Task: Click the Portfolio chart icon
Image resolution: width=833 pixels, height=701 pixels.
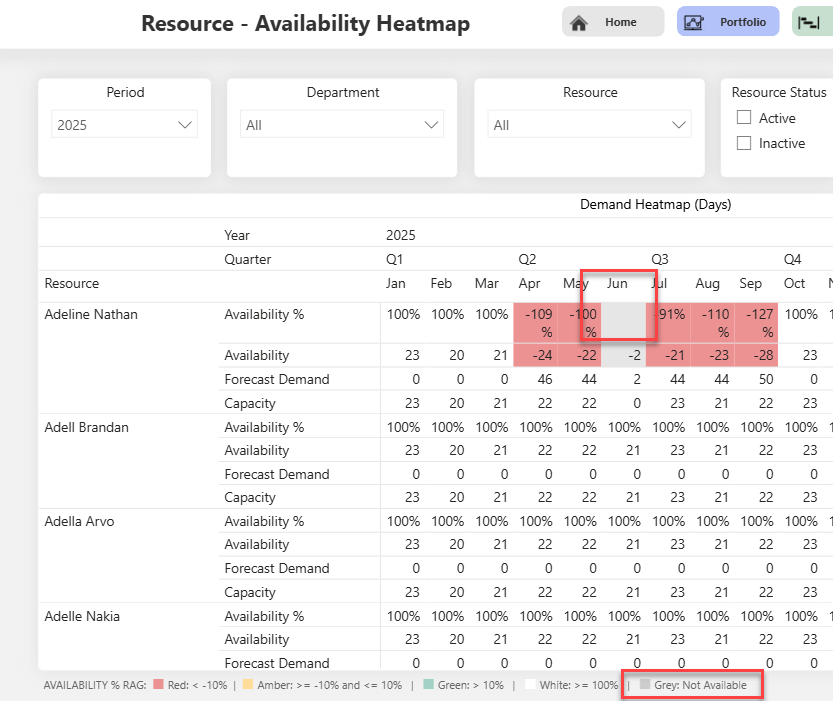Action: point(694,22)
